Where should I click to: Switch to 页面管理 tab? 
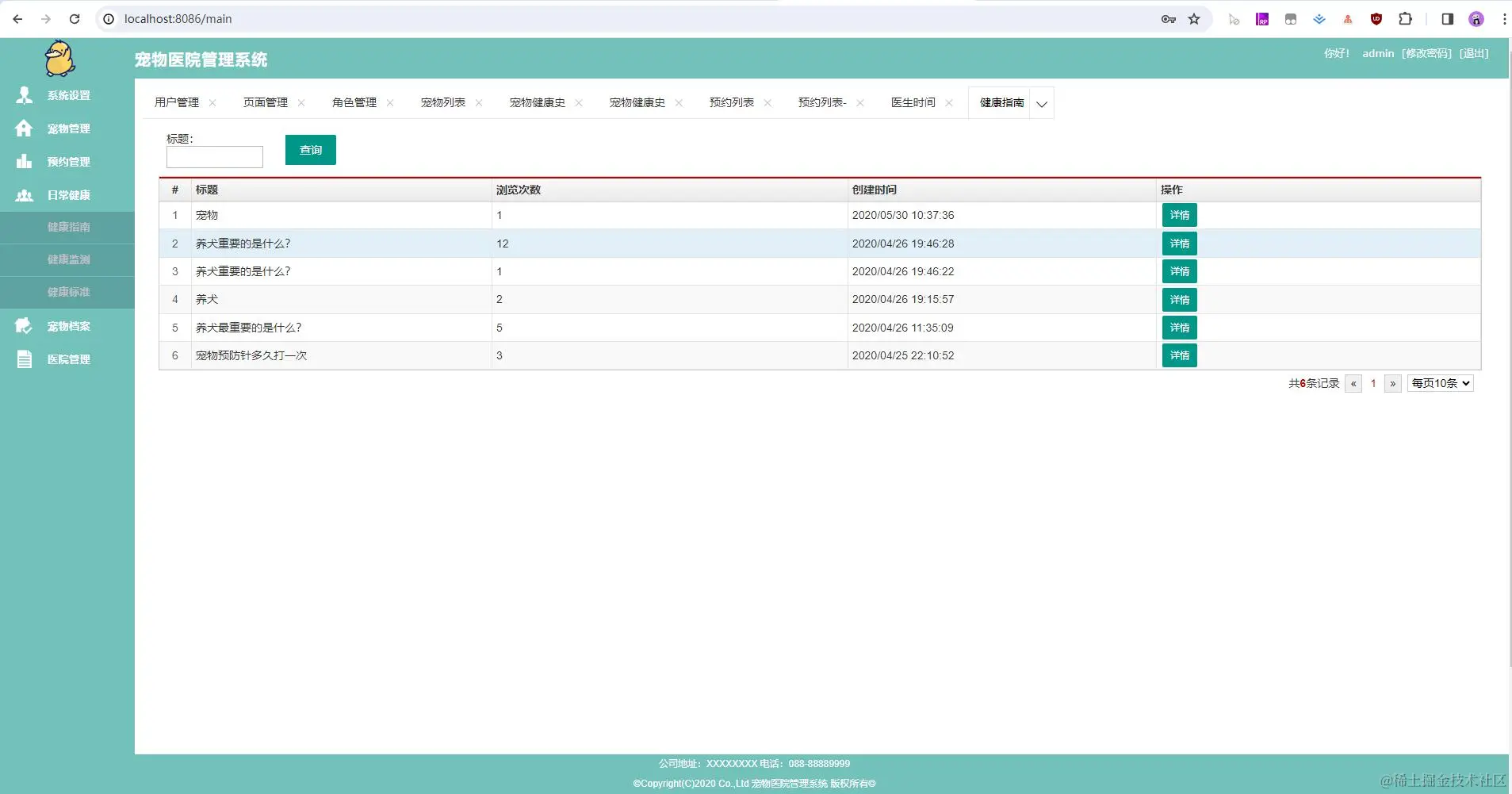pos(266,102)
